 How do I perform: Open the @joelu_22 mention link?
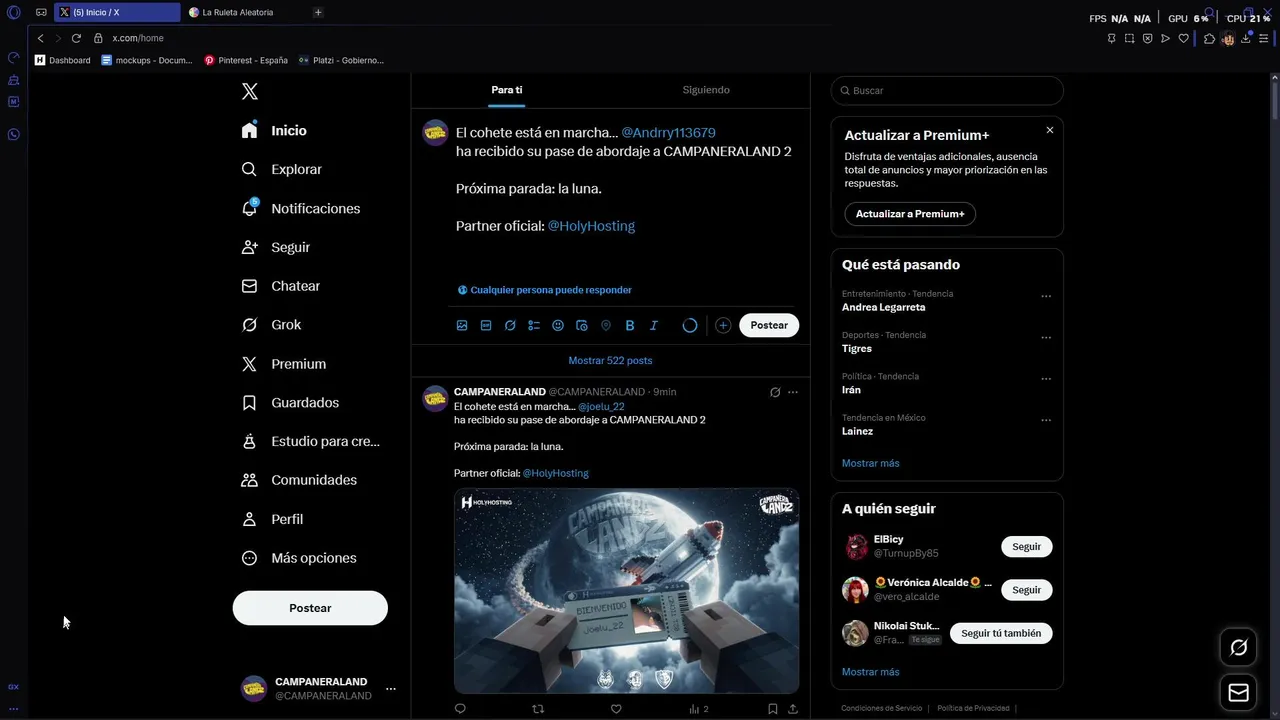(601, 407)
